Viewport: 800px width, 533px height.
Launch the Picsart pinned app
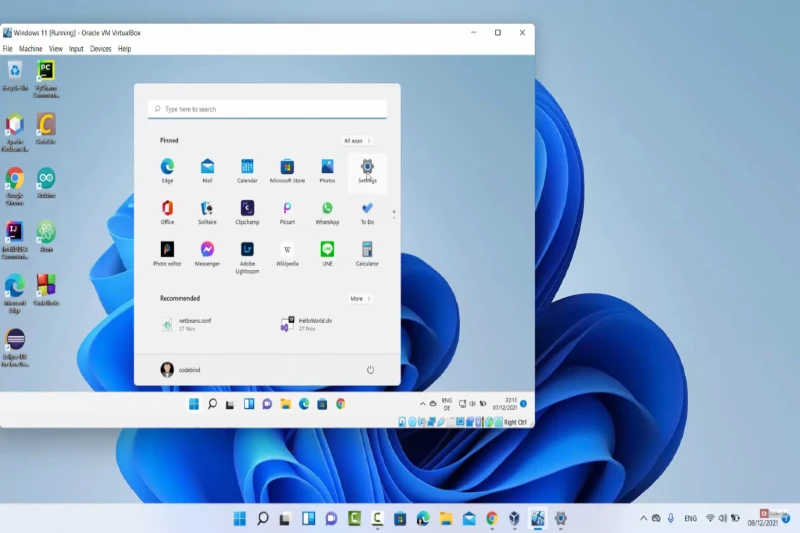tap(287, 212)
